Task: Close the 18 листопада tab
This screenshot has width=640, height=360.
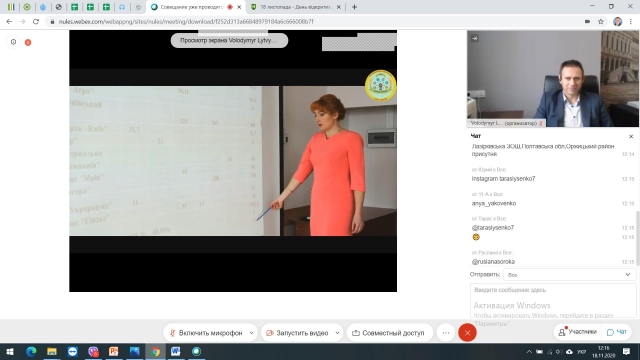Action: tap(338, 7)
